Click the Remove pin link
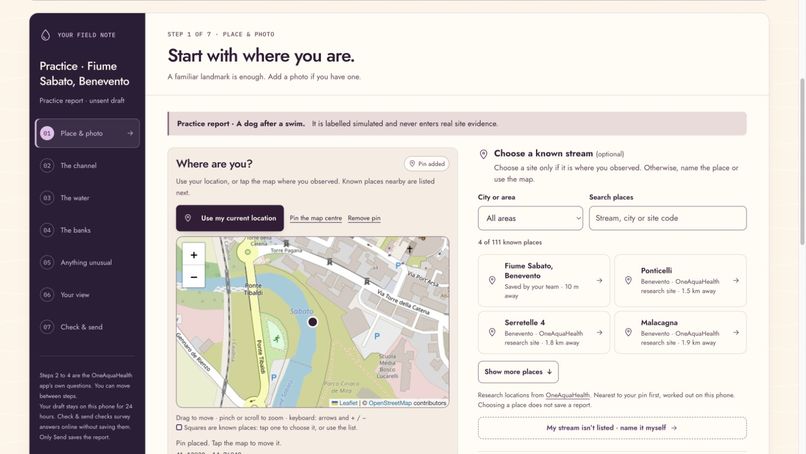The height and width of the screenshot is (454, 806). [x=364, y=218]
